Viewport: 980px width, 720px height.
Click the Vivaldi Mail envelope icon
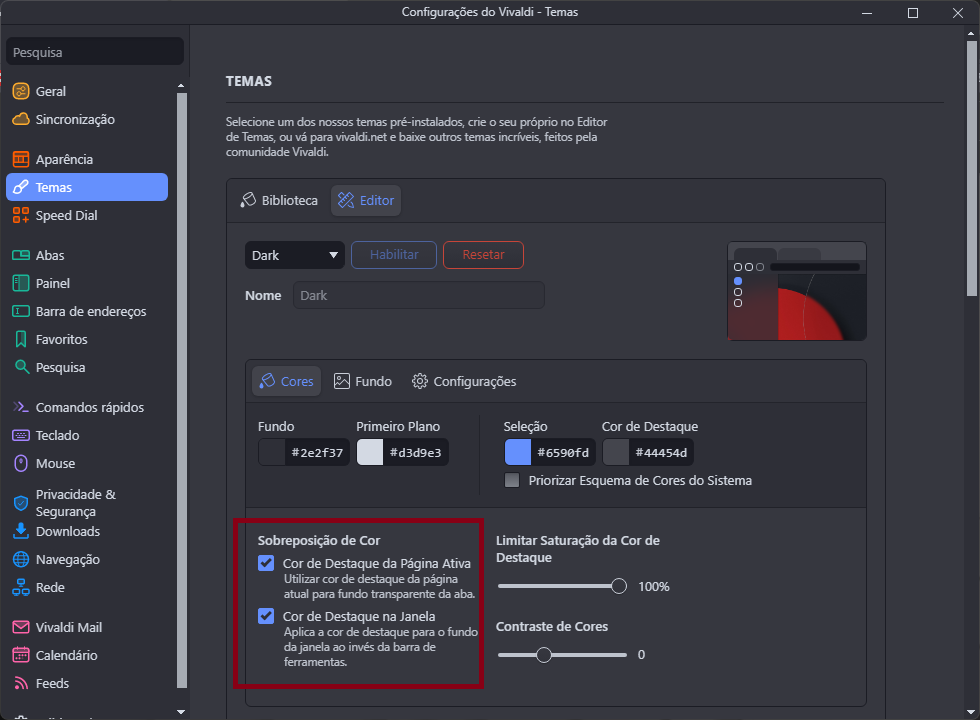pos(21,627)
